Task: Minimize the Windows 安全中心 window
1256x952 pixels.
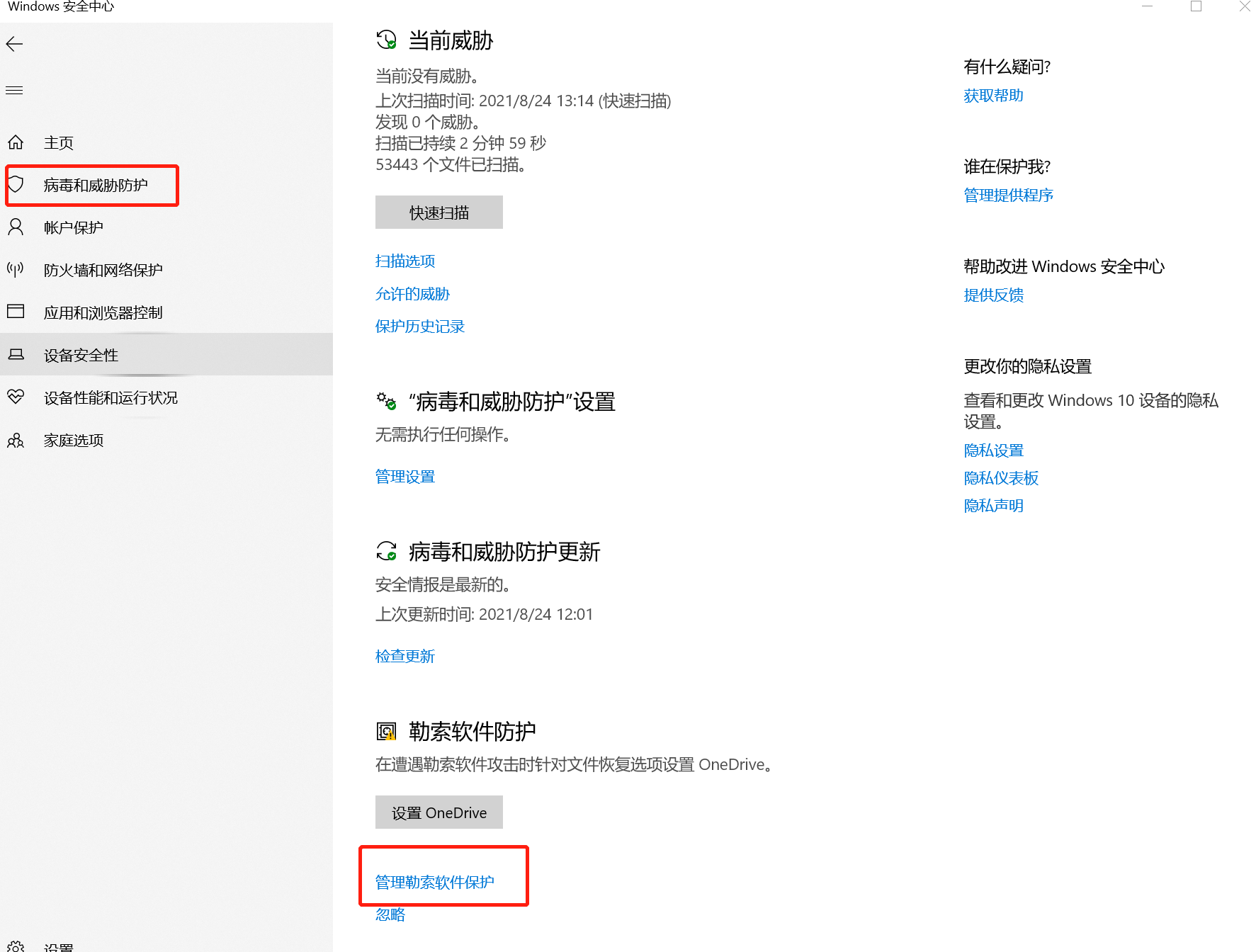Action: [x=1148, y=6]
